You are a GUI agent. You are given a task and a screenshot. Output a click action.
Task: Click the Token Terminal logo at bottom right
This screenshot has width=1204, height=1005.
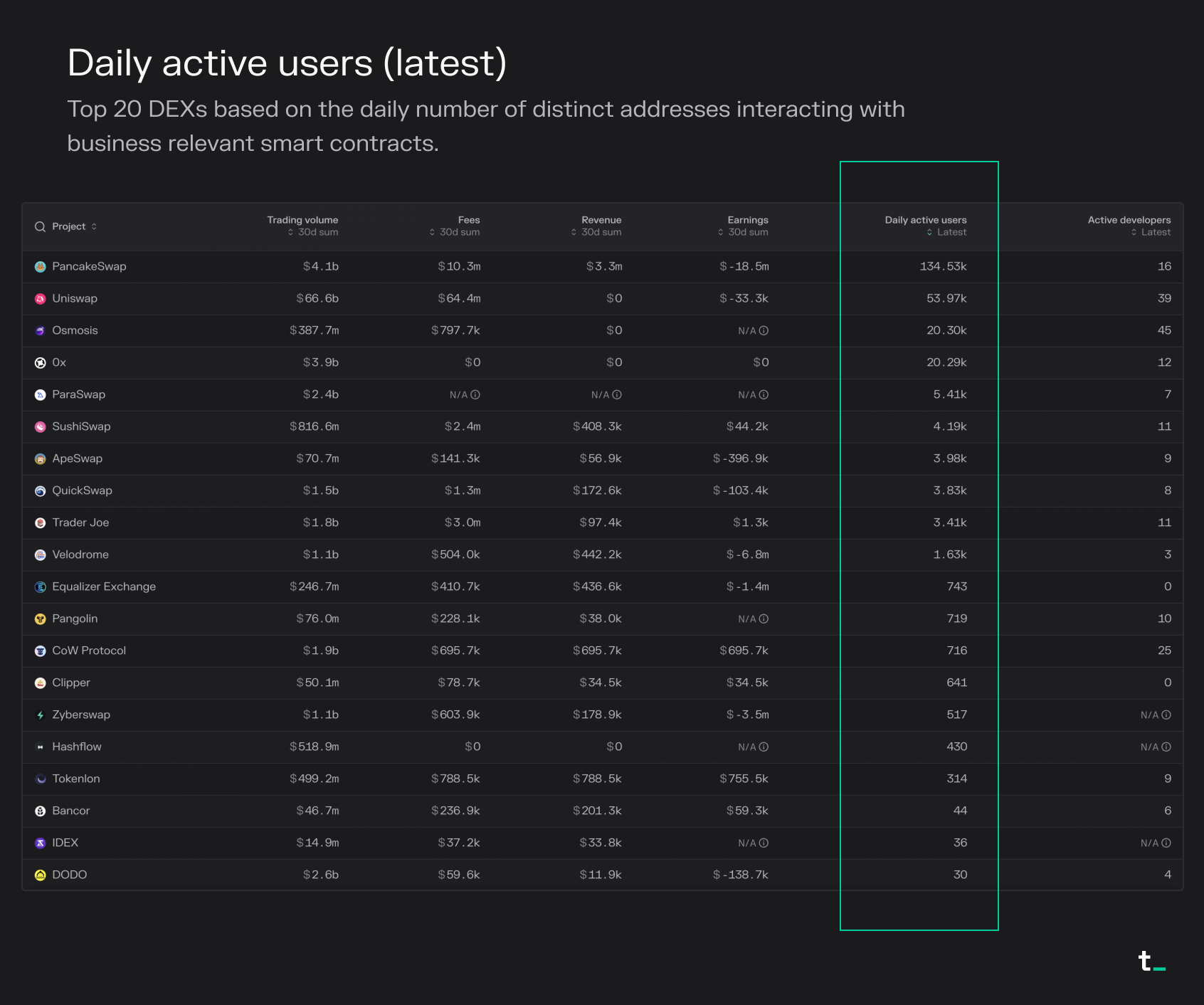(x=1151, y=961)
